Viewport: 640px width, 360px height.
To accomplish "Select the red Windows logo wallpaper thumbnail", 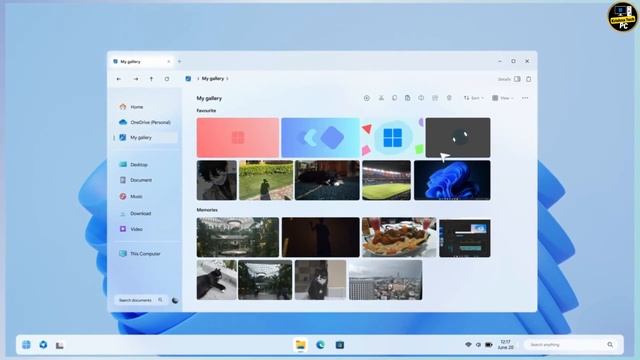I will click(238, 138).
